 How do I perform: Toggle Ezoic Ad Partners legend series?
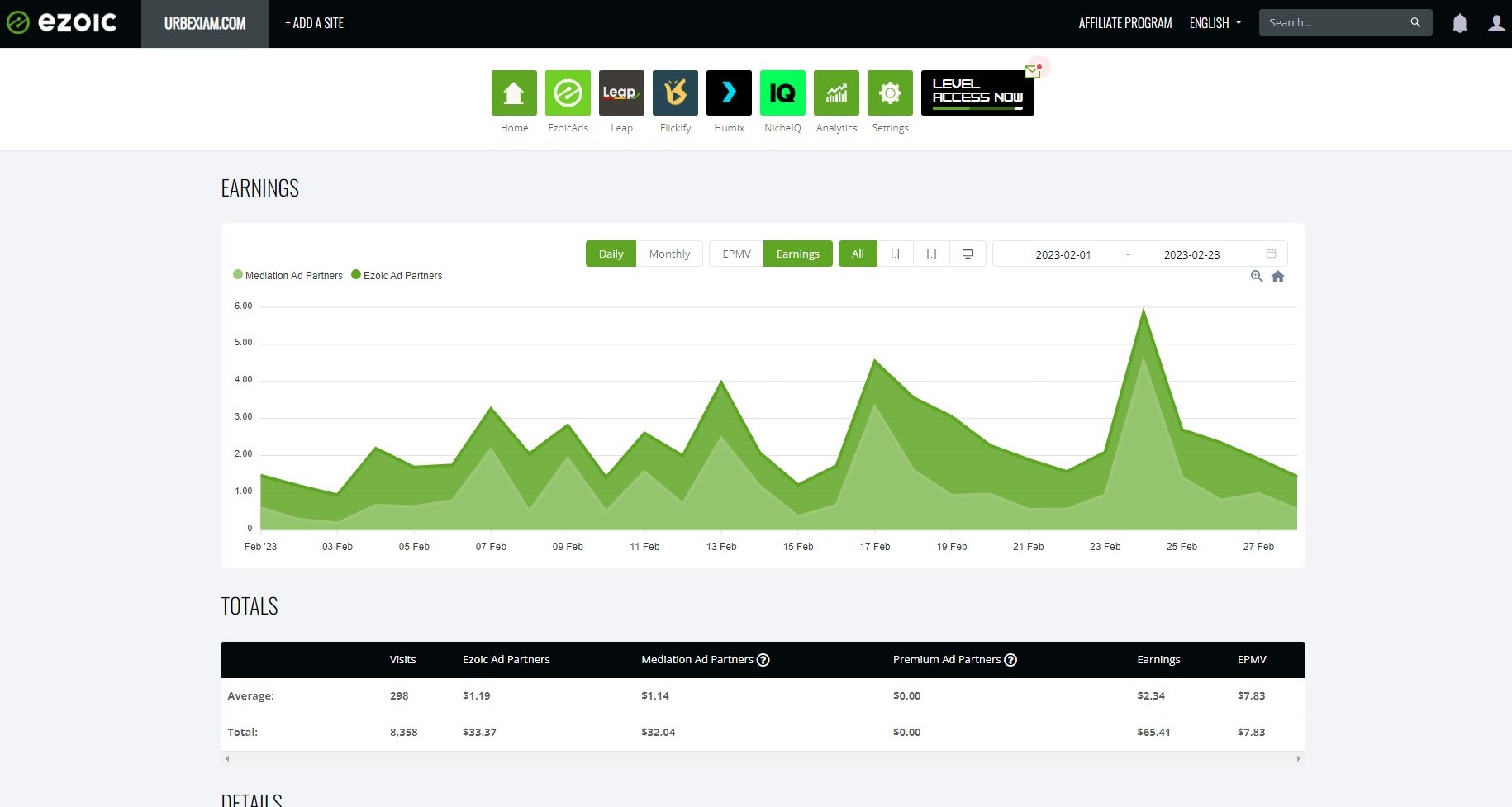(397, 275)
